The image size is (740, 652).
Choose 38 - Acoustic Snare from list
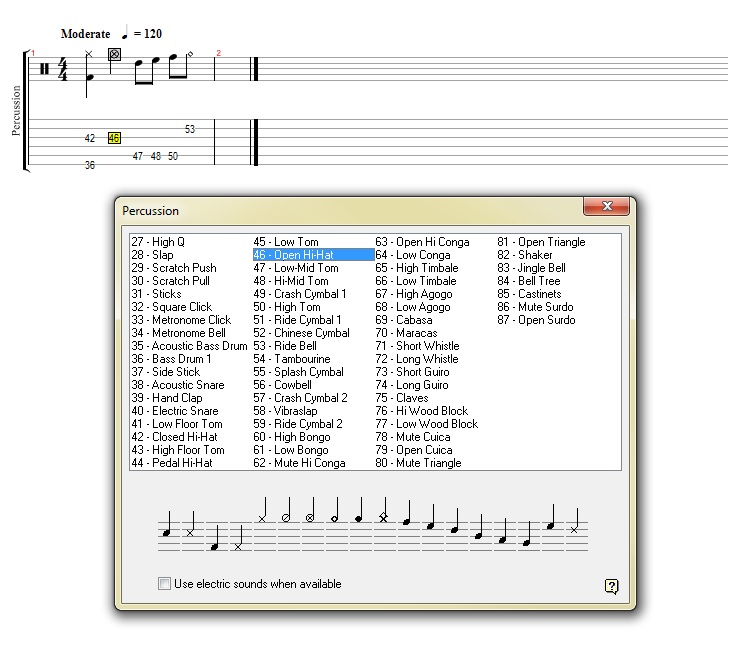click(x=172, y=385)
